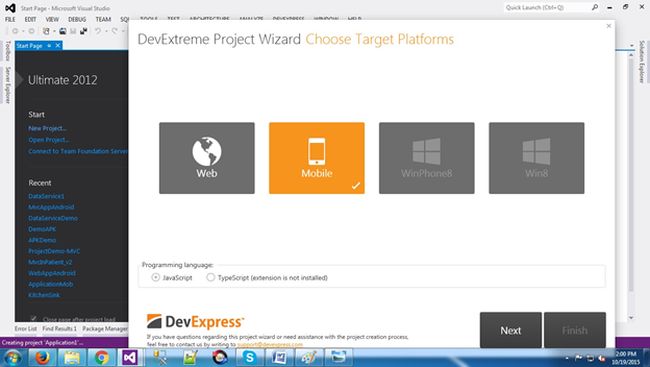Viewport: 650px width, 367px height.
Task: Close the DevExtreme wizard dialog
Action: (x=609, y=26)
